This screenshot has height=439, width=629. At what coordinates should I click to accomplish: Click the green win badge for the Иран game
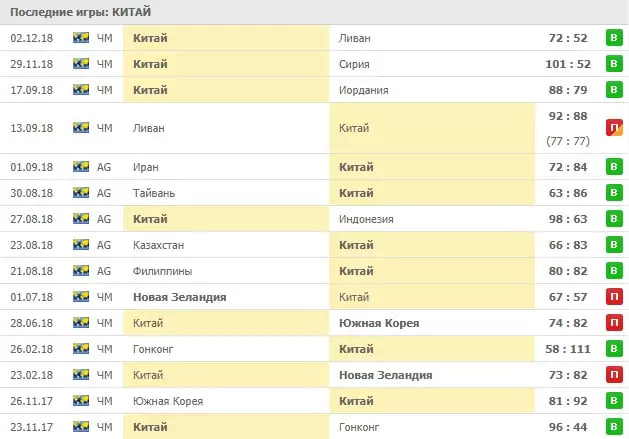[x=614, y=167]
